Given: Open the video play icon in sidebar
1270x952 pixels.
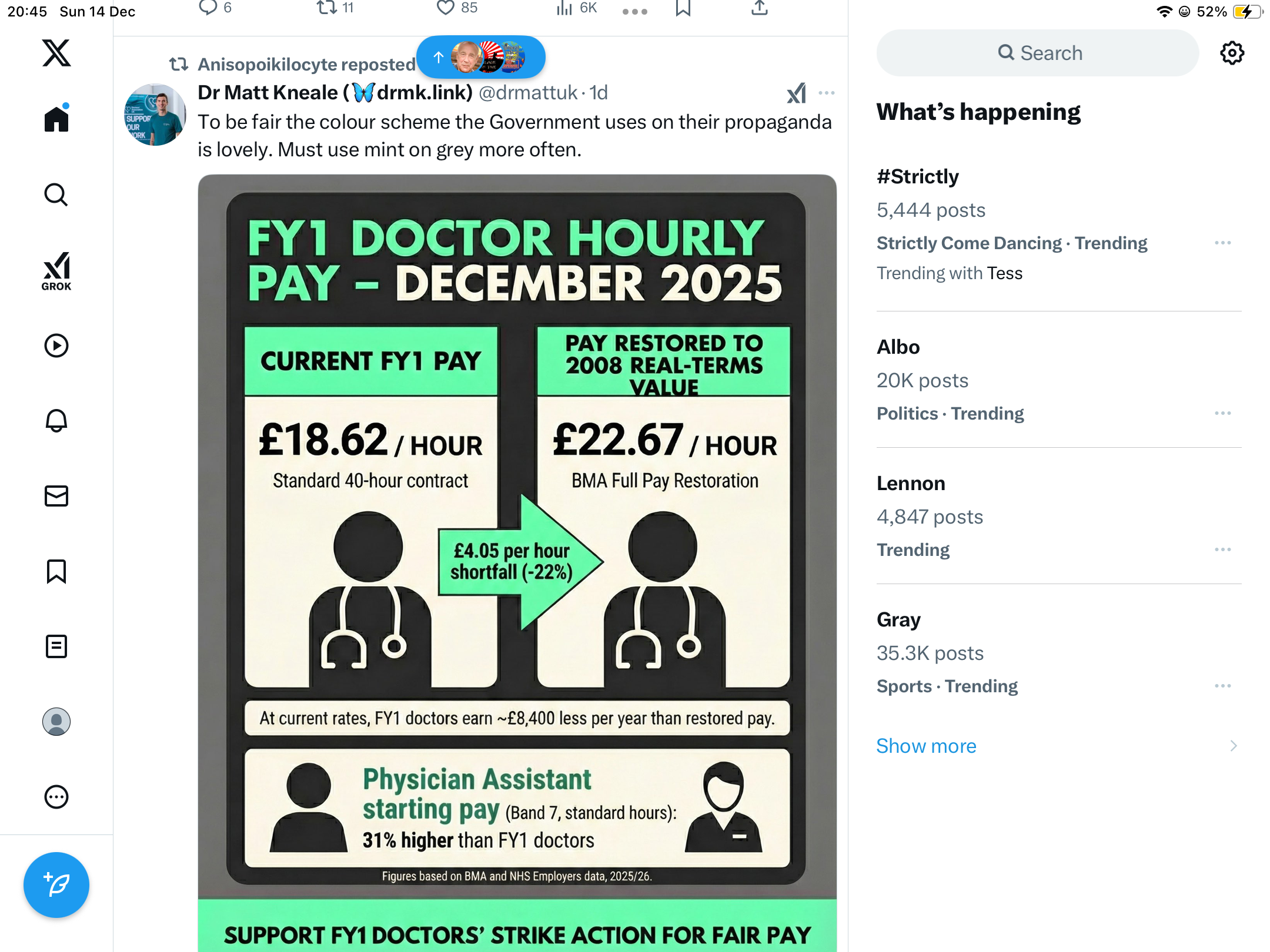Looking at the screenshot, I should pos(56,345).
